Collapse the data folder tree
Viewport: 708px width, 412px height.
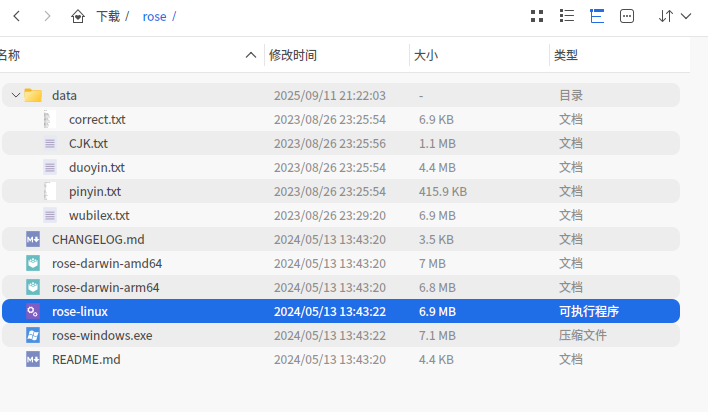[x=16, y=95]
